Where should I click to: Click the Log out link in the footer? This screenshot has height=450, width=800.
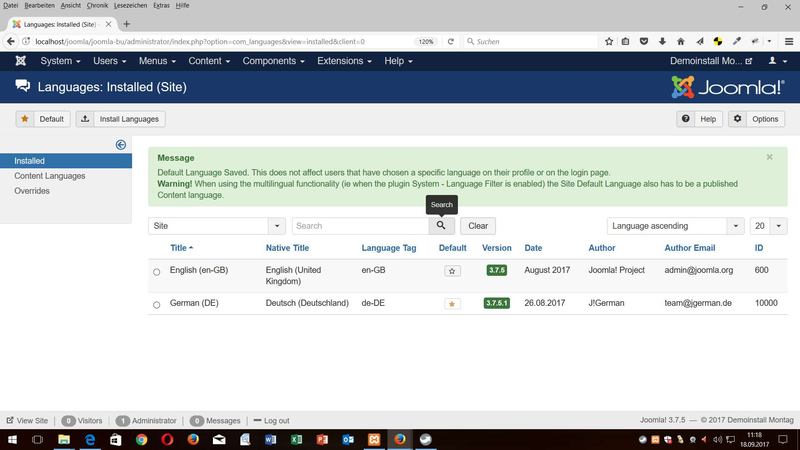point(271,421)
